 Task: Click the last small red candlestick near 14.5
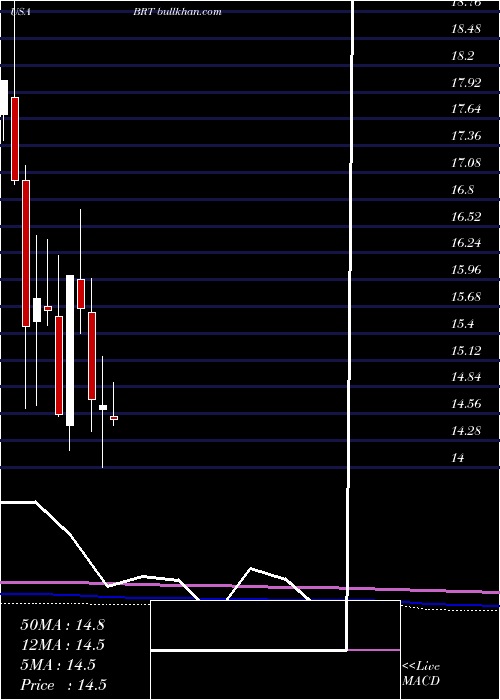(x=114, y=418)
